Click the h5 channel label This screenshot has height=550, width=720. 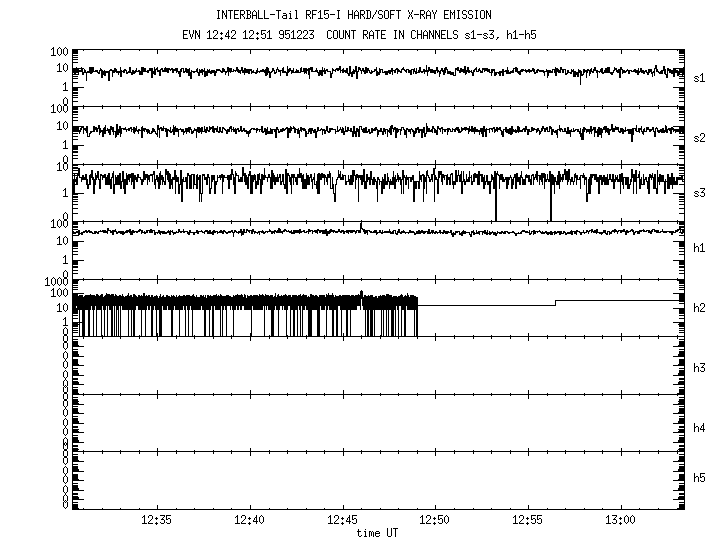click(x=700, y=479)
